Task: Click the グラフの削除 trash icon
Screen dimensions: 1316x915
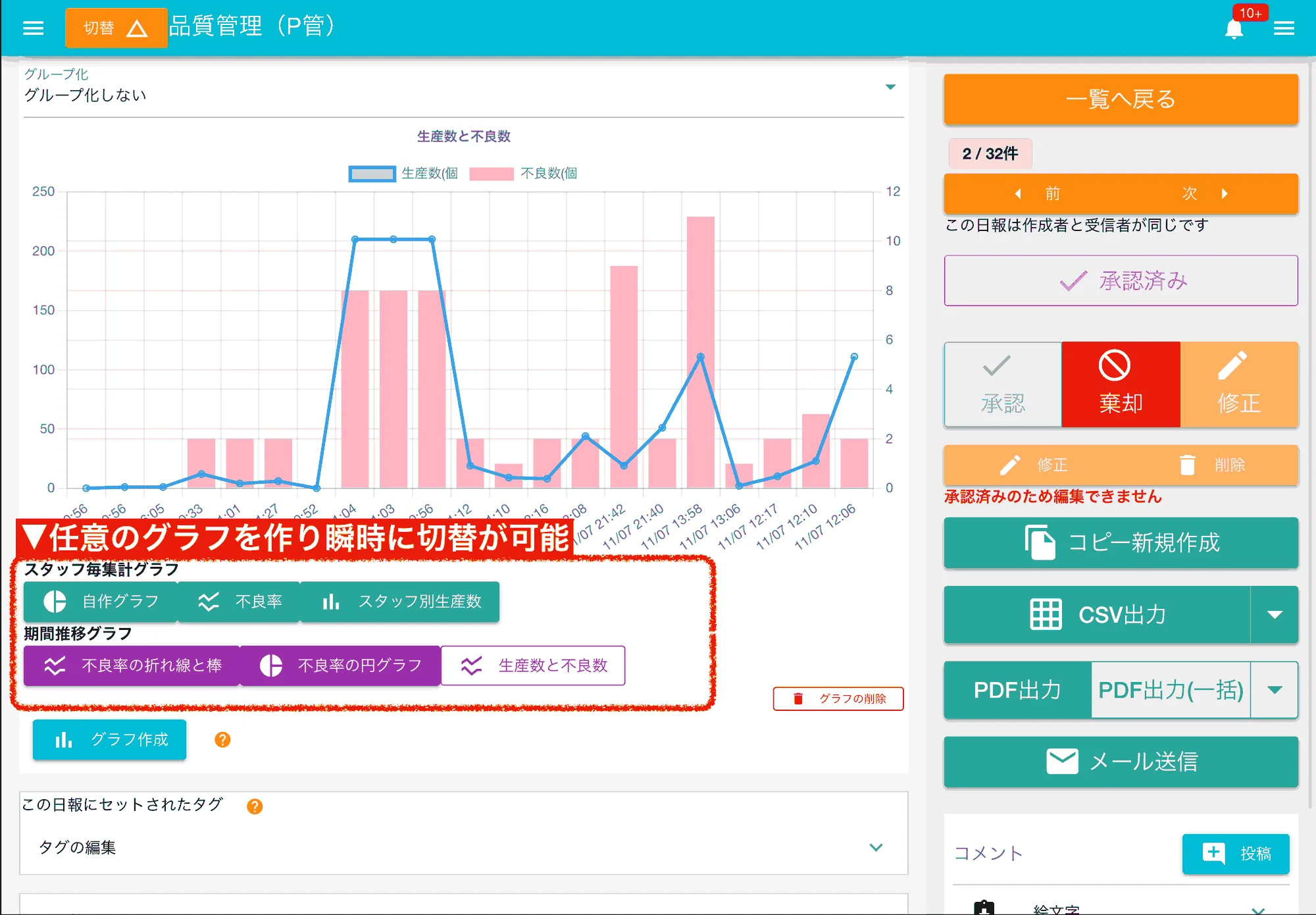Action: [797, 699]
